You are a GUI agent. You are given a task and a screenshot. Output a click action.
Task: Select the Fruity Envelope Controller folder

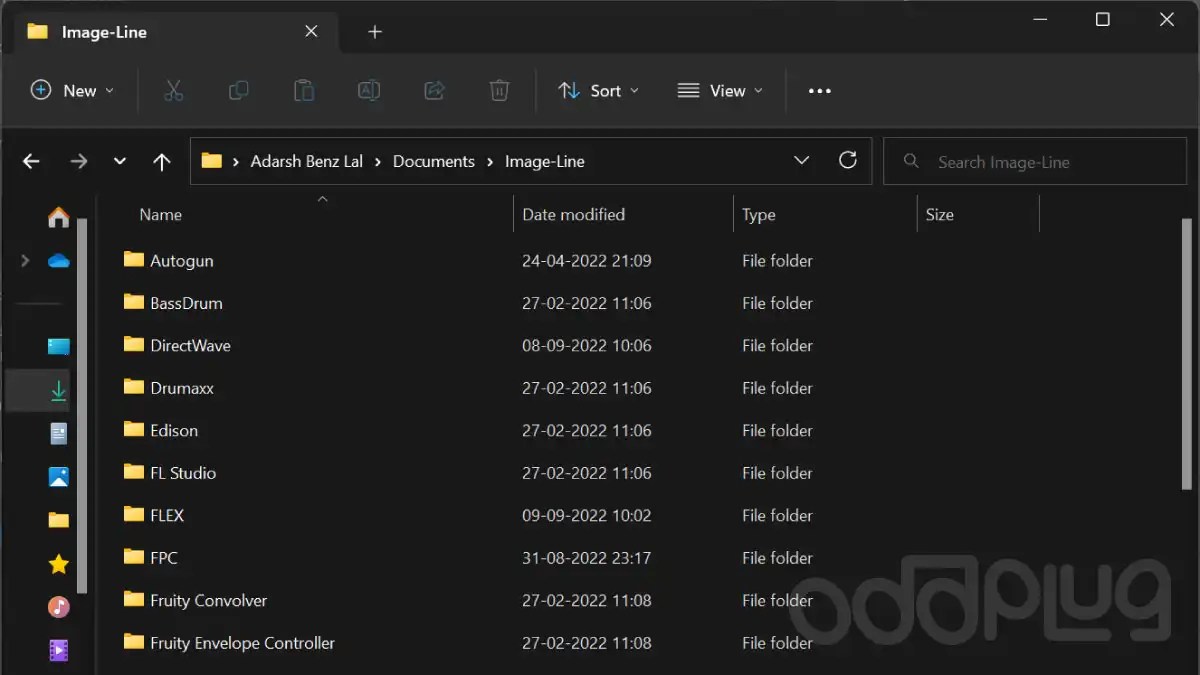pos(242,643)
